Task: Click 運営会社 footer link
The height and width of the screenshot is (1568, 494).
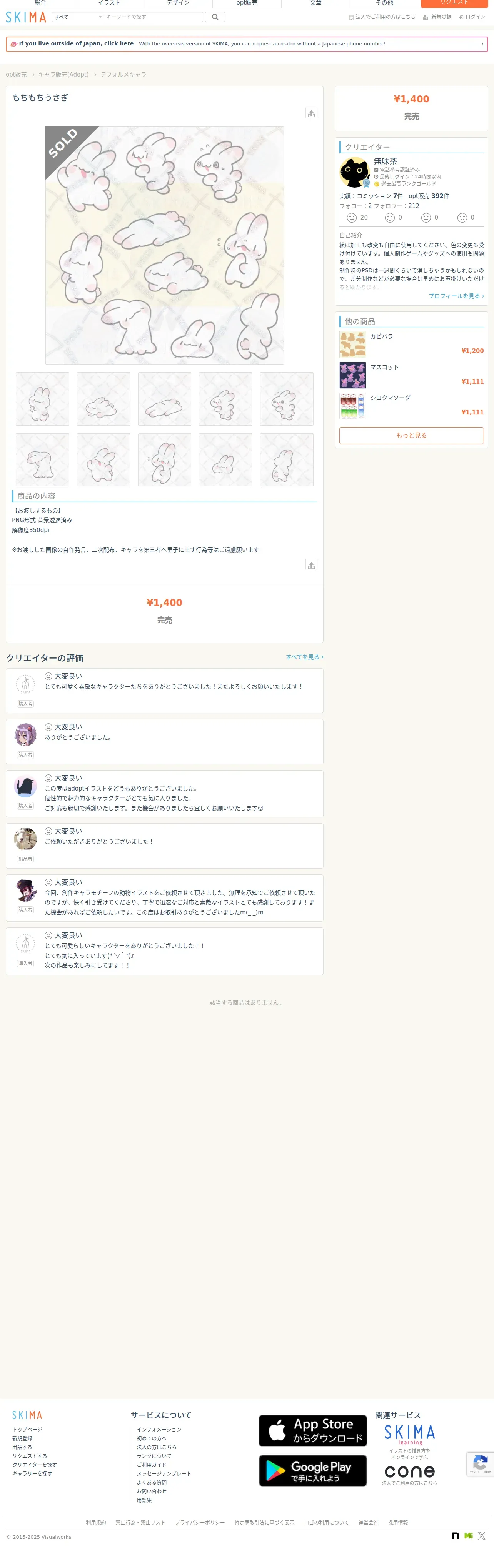Action: tap(368, 1522)
